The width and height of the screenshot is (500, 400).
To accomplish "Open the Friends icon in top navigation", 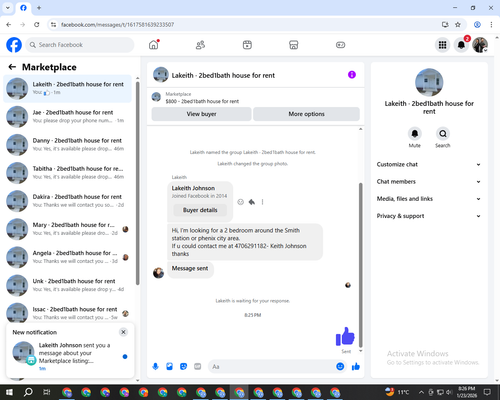I will click(x=200, y=45).
